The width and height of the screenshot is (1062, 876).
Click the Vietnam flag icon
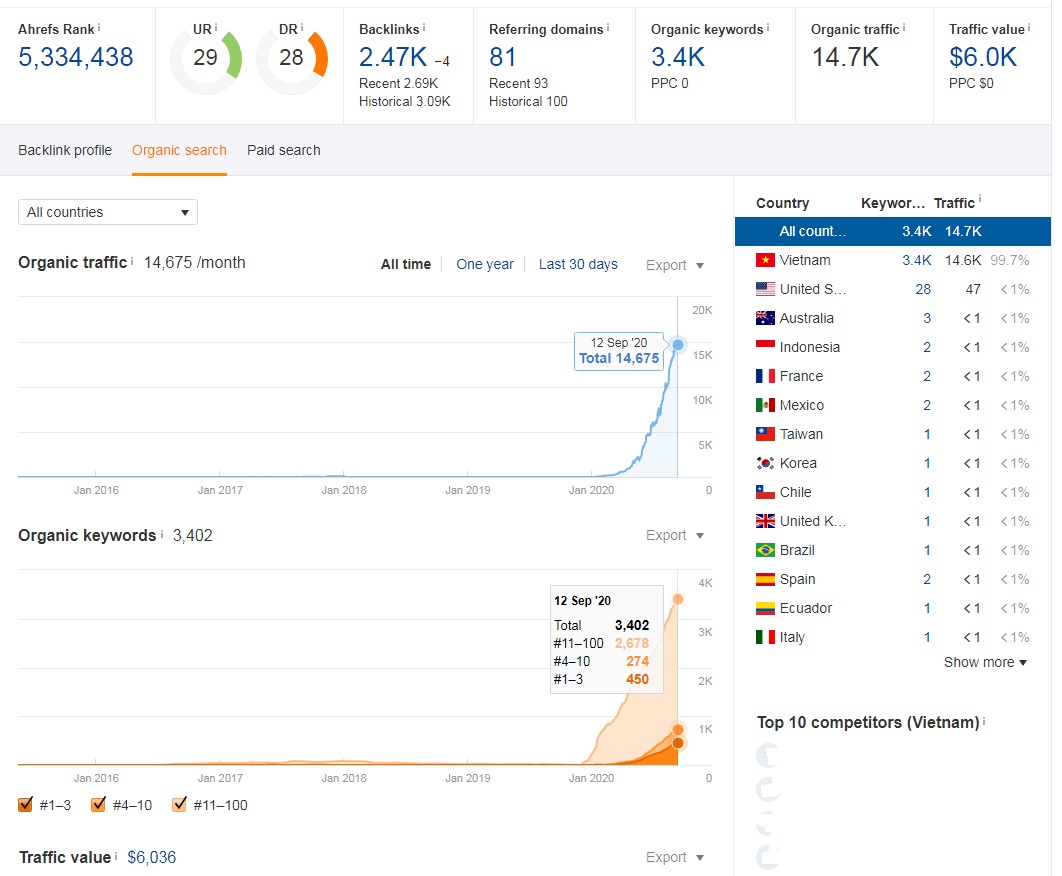765,259
